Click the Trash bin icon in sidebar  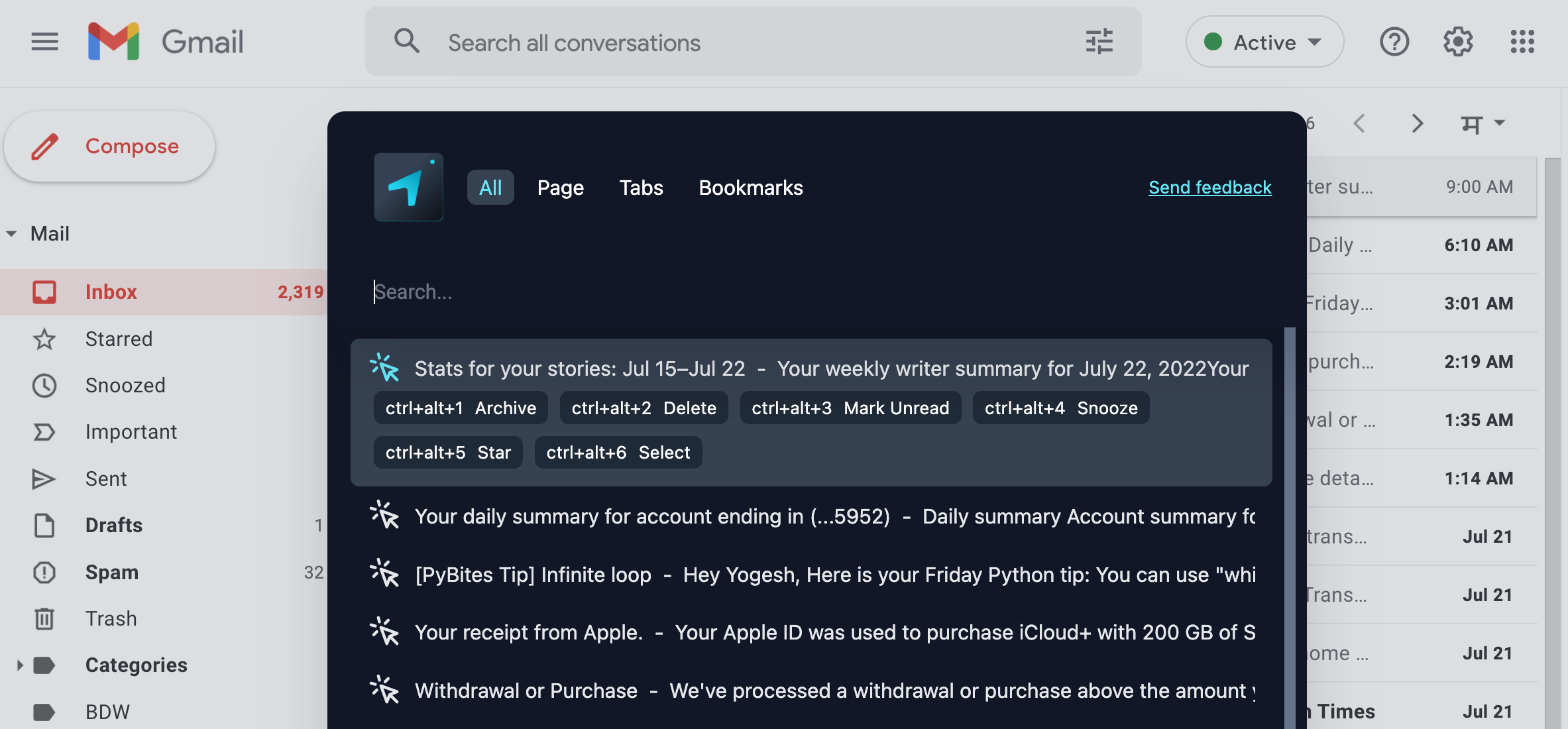click(44, 619)
